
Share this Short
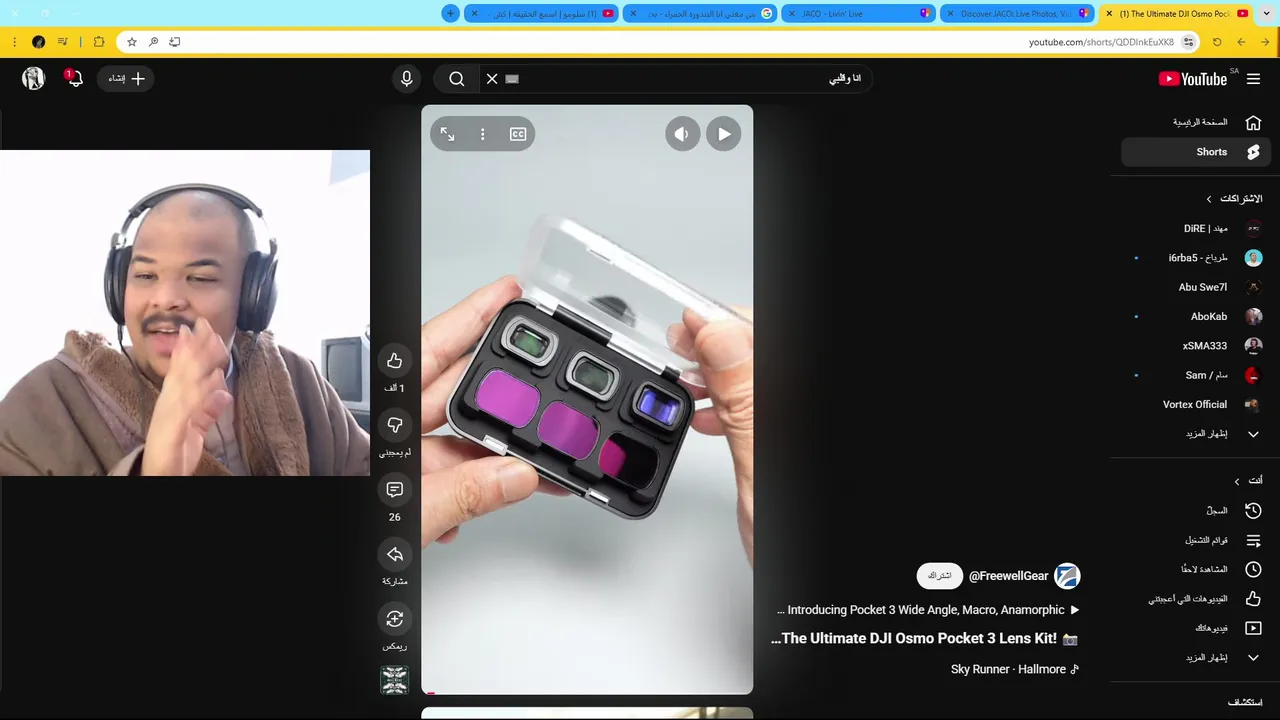tap(395, 554)
